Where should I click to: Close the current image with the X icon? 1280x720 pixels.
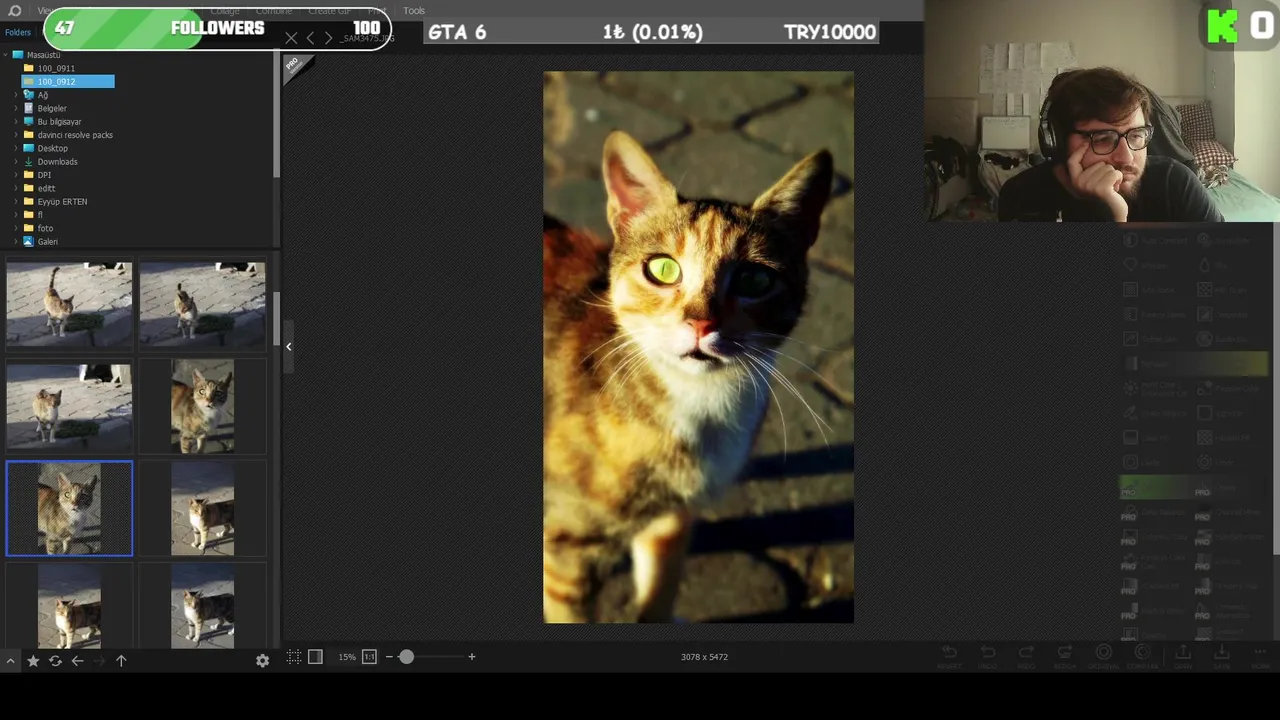click(x=291, y=38)
